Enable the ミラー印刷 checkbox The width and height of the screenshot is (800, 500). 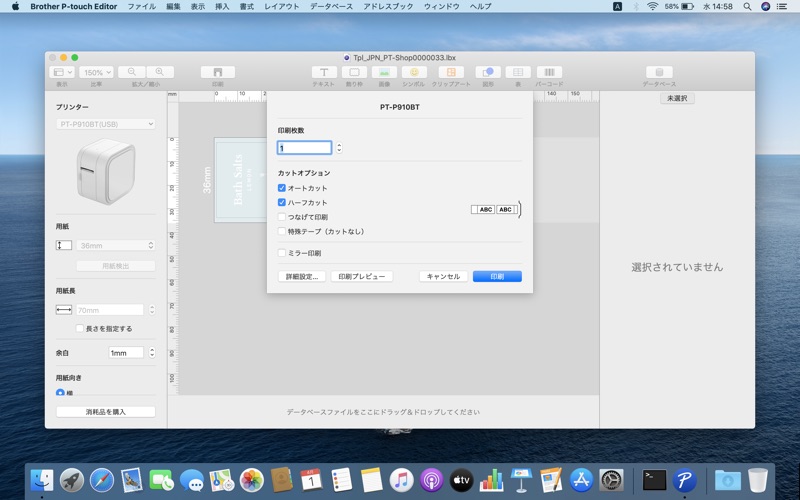pos(282,253)
